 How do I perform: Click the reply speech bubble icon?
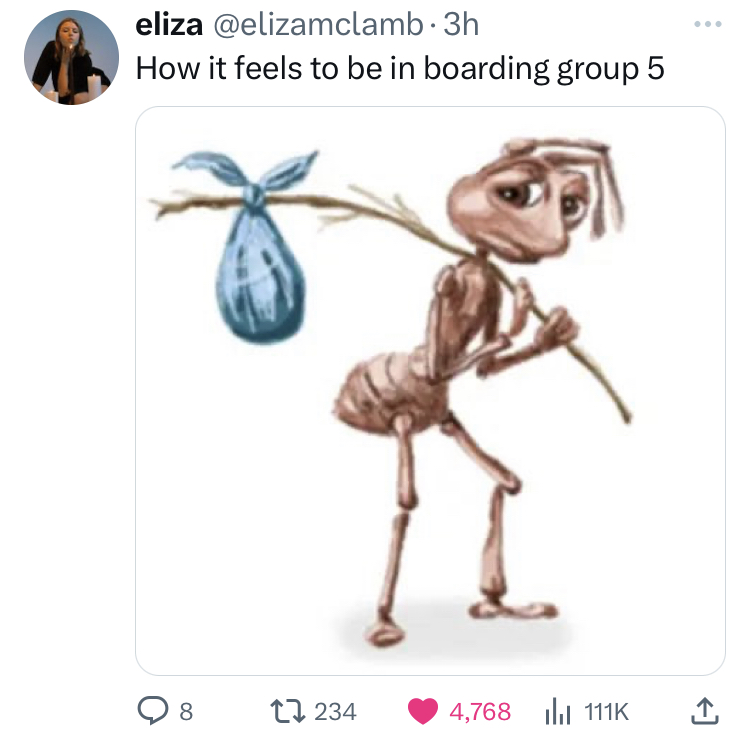coord(153,711)
